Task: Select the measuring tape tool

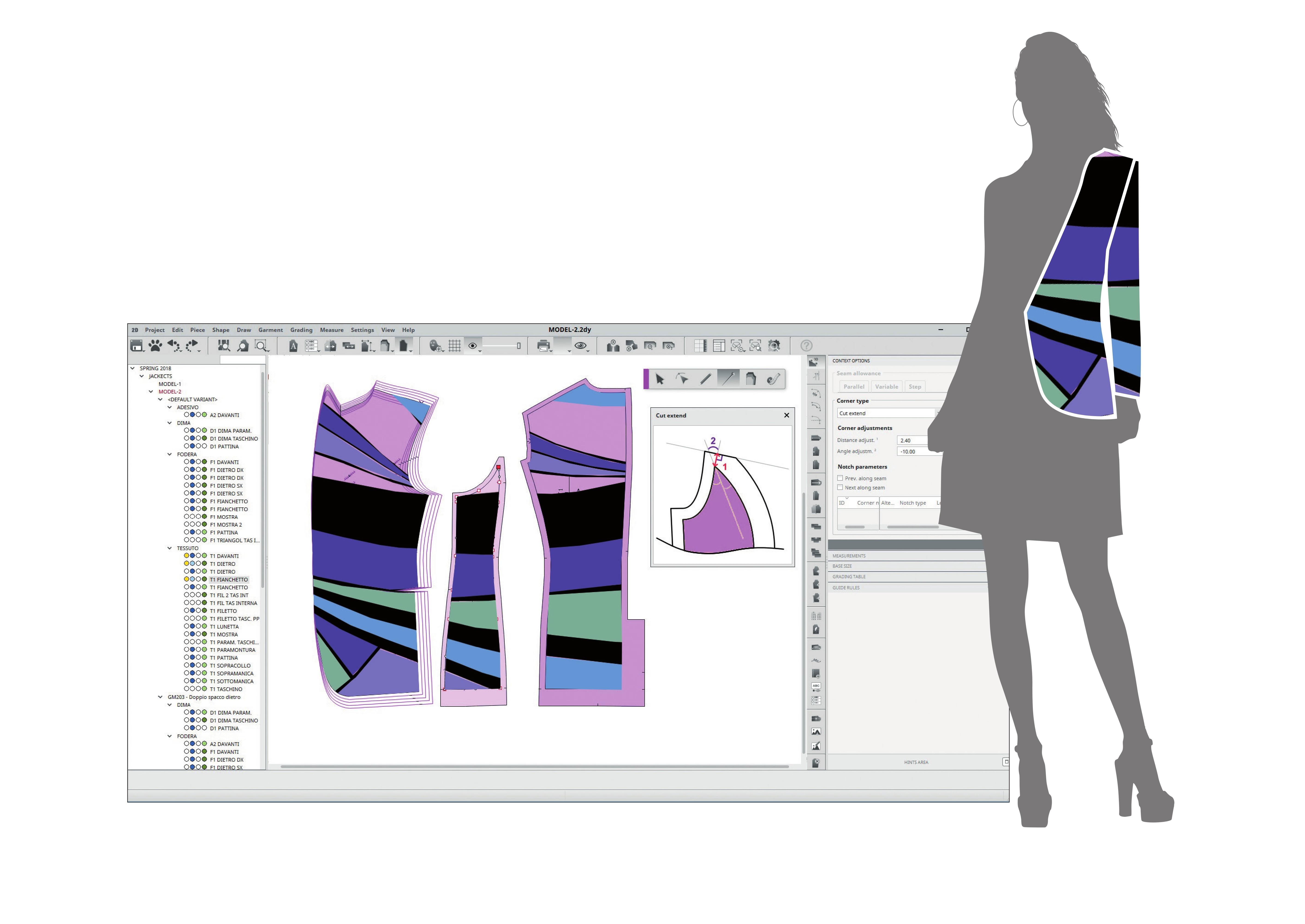Action: 773,379
